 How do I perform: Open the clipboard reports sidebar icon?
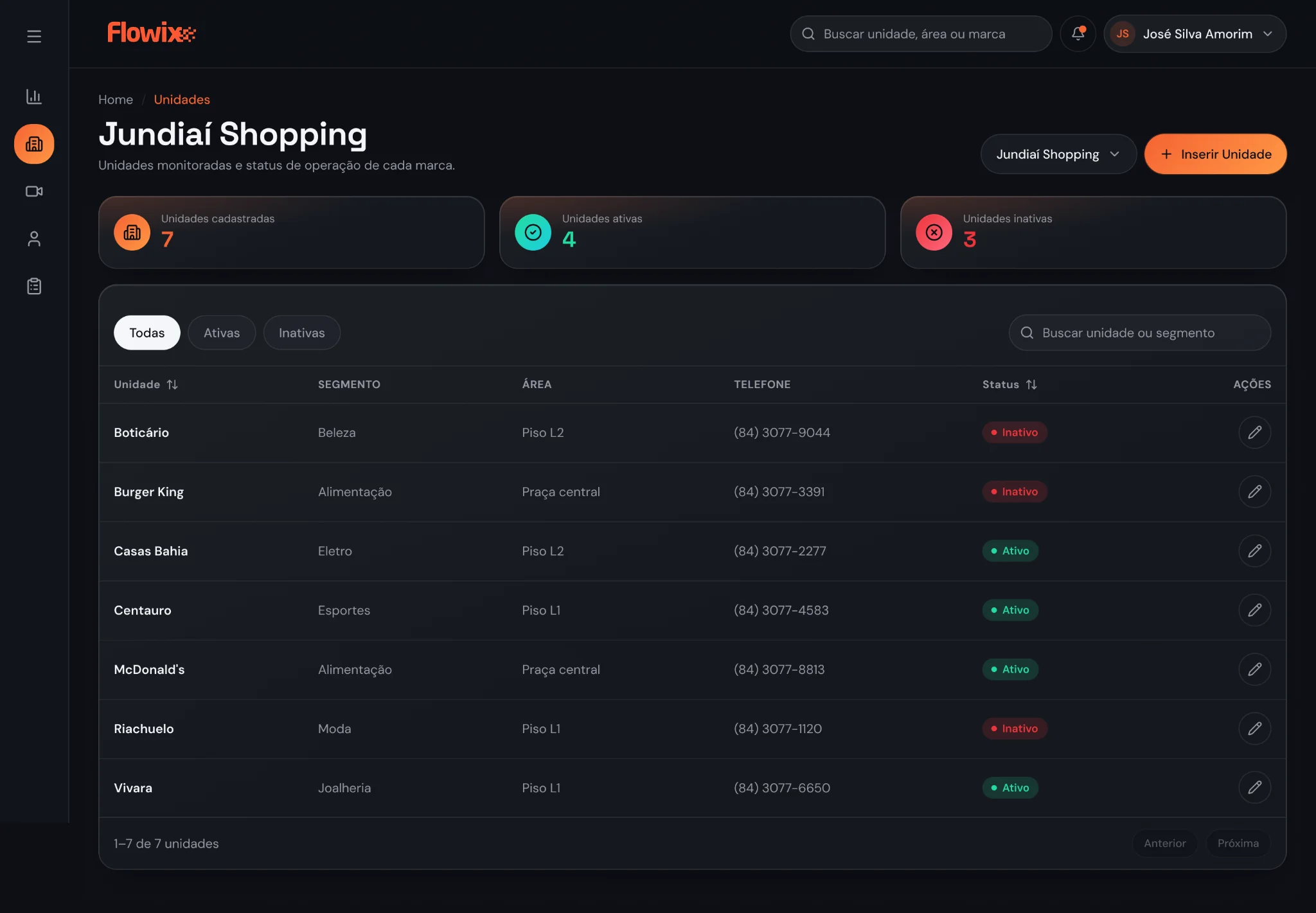click(x=34, y=287)
